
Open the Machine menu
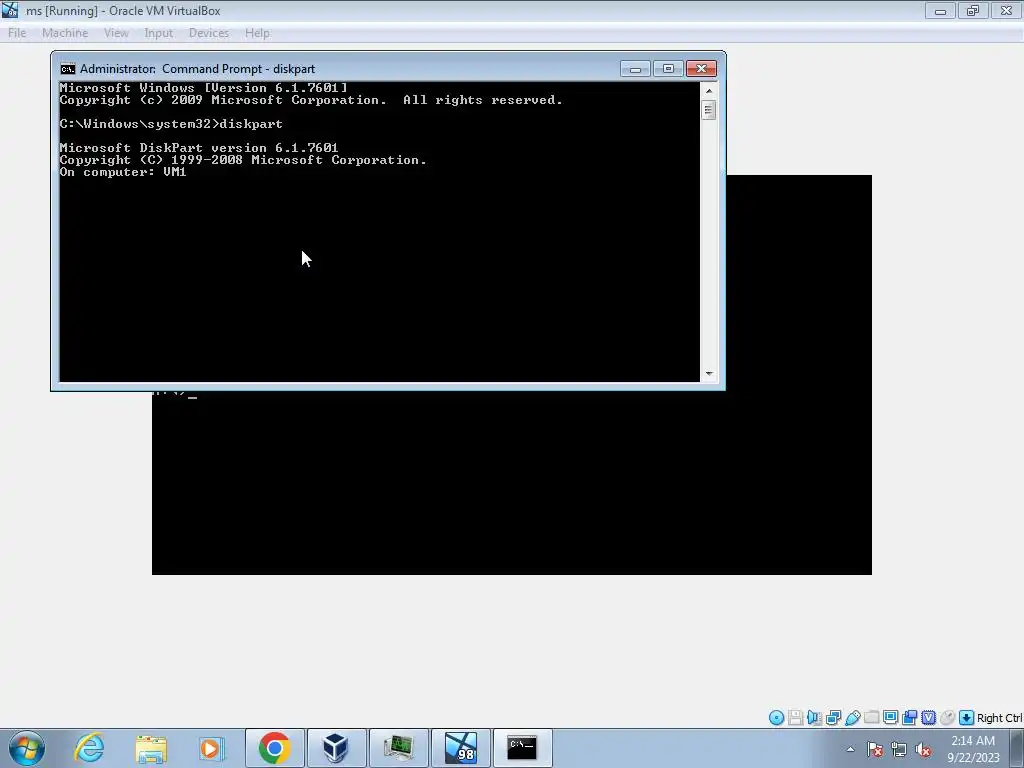65,33
